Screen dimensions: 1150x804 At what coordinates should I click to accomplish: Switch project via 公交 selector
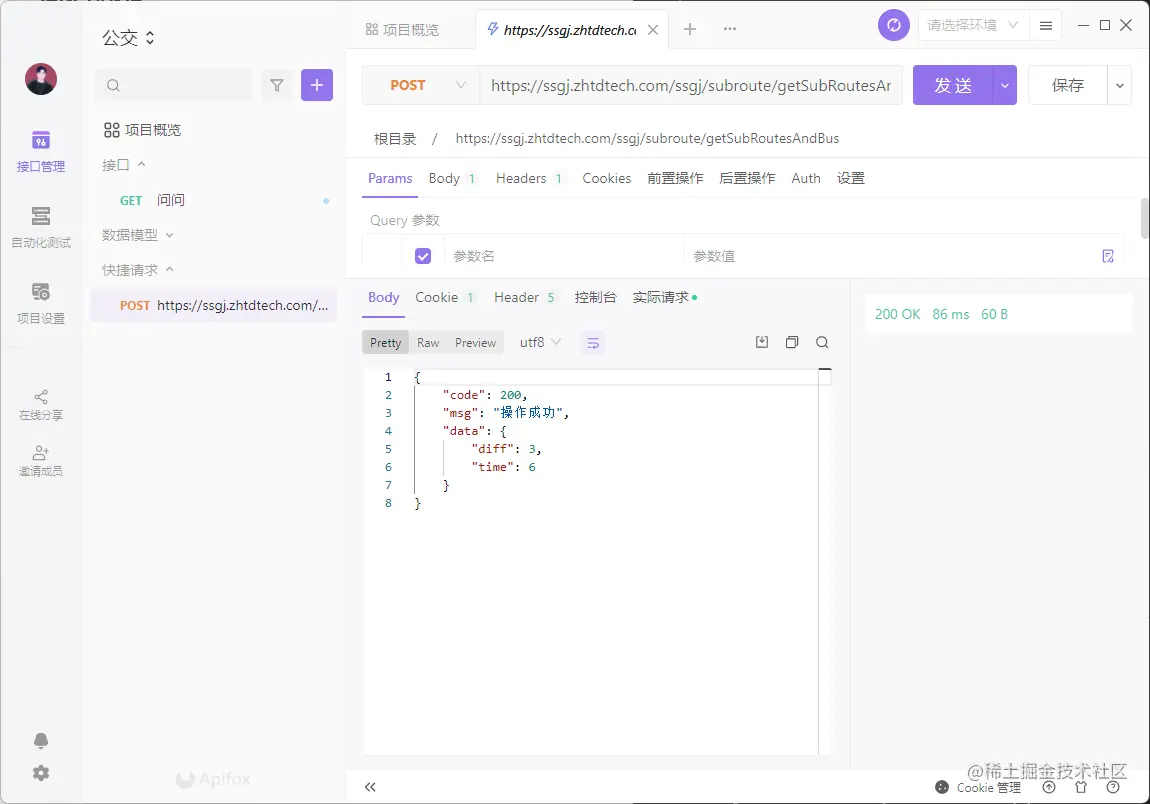128,38
